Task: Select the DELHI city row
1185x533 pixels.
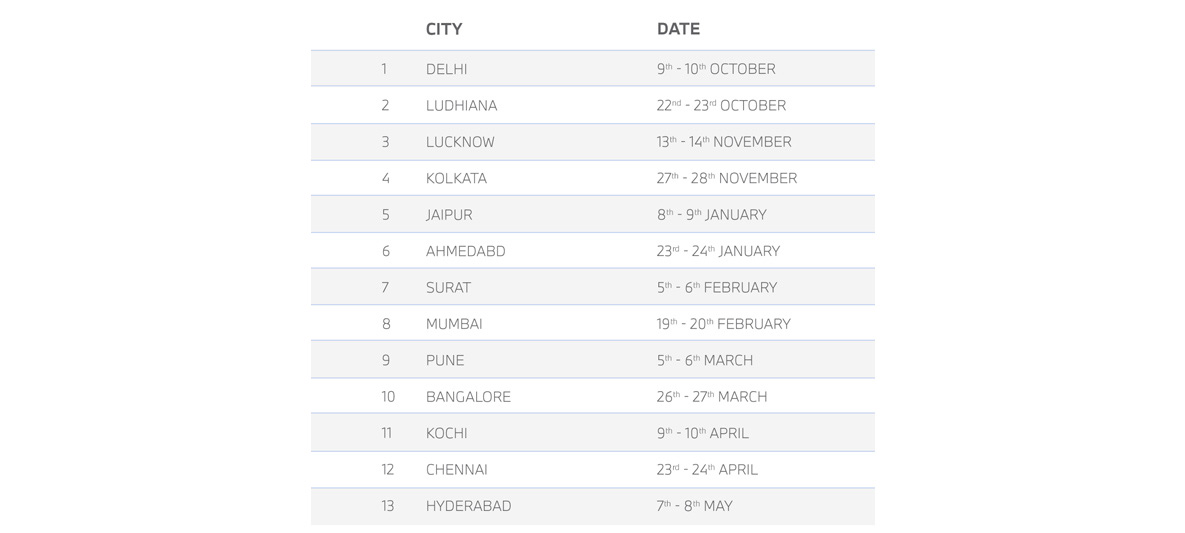Action: coord(592,69)
